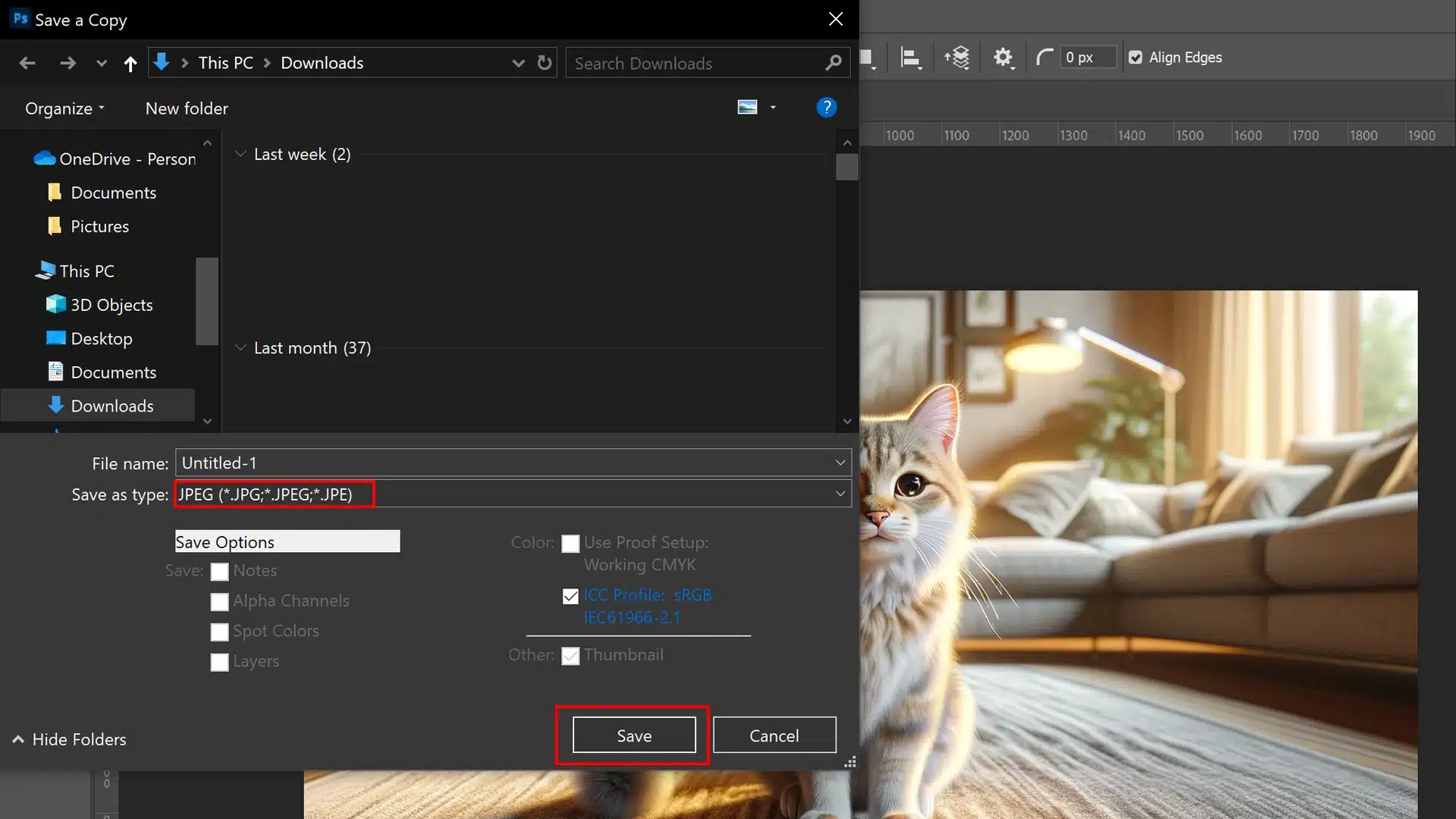Open the view options dropdown arrow

point(773,108)
